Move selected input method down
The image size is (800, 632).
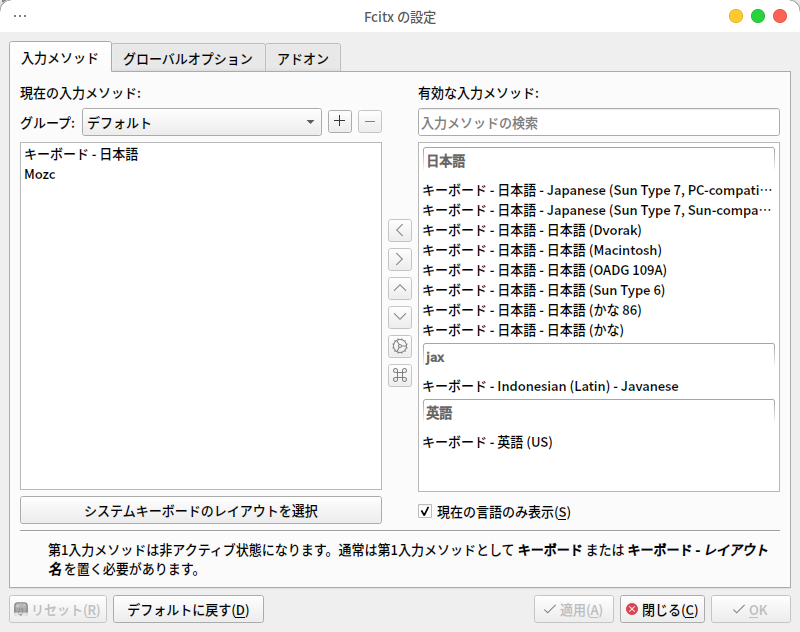(x=400, y=317)
